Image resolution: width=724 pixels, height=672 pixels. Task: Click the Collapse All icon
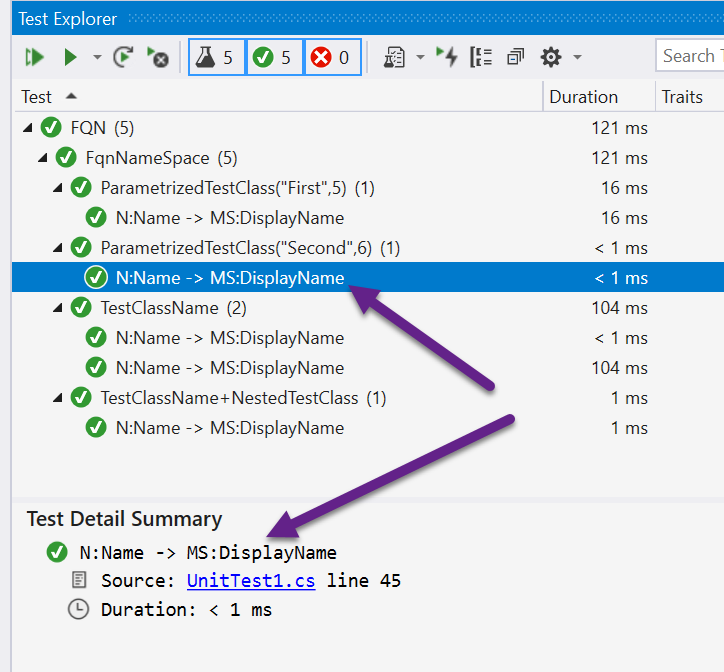515,58
